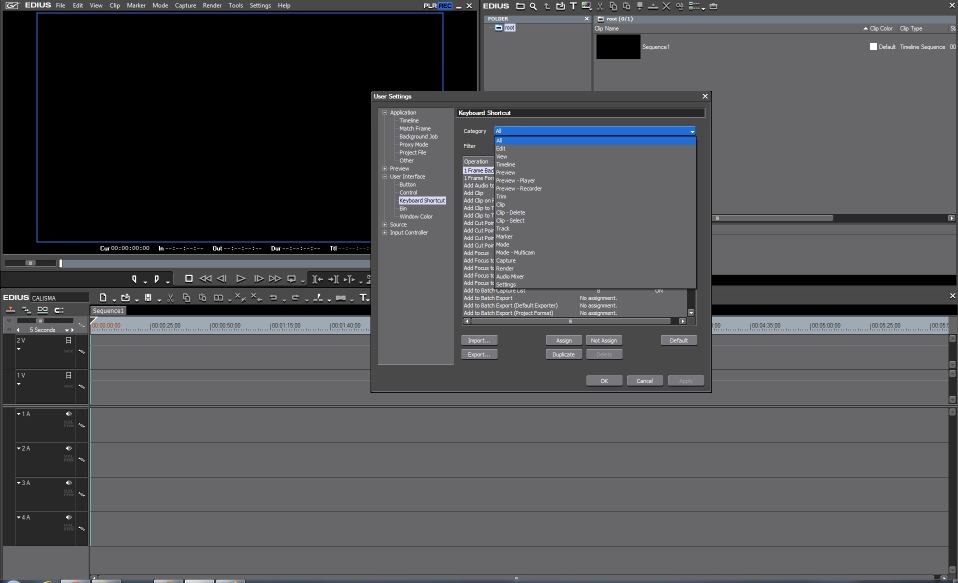Toggle Insert/Overwrite mode icon
This screenshot has width=958, height=583.
(11, 310)
